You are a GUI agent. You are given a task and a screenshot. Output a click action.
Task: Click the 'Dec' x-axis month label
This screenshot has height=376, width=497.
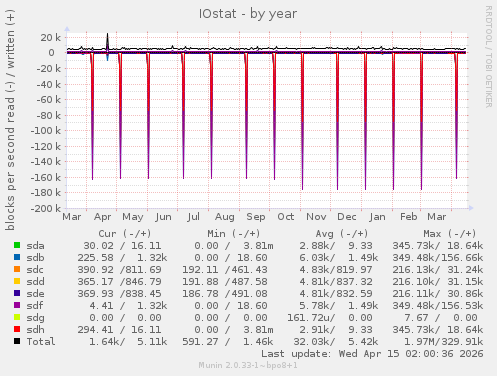pyautogui.click(x=347, y=217)
